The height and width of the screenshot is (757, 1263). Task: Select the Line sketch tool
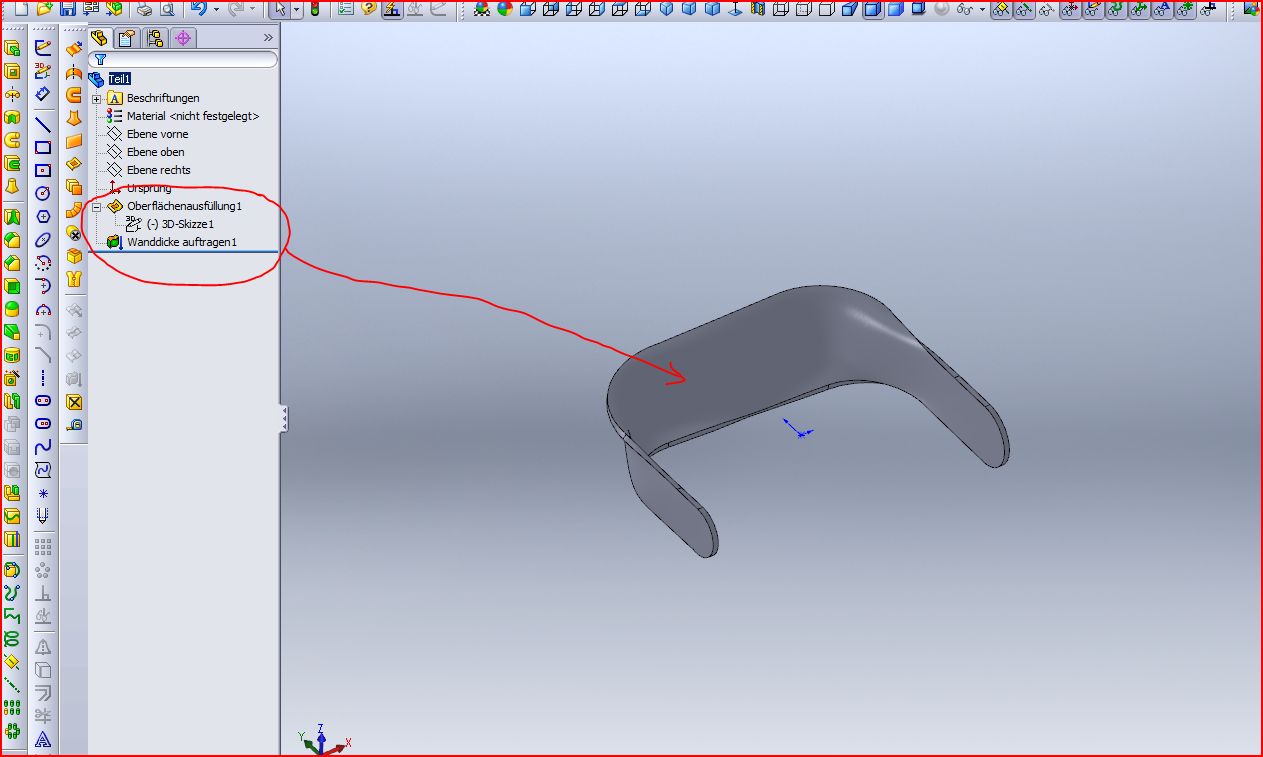click(43, 124)
